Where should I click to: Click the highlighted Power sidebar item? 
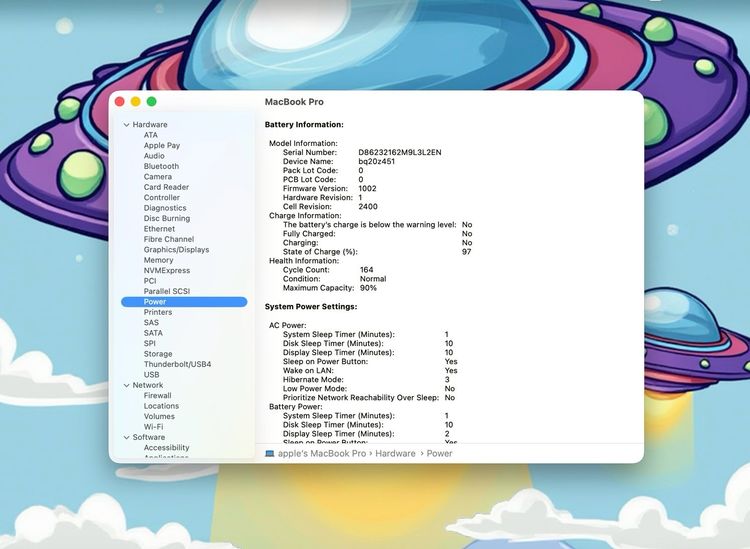(x=184, y=302)
